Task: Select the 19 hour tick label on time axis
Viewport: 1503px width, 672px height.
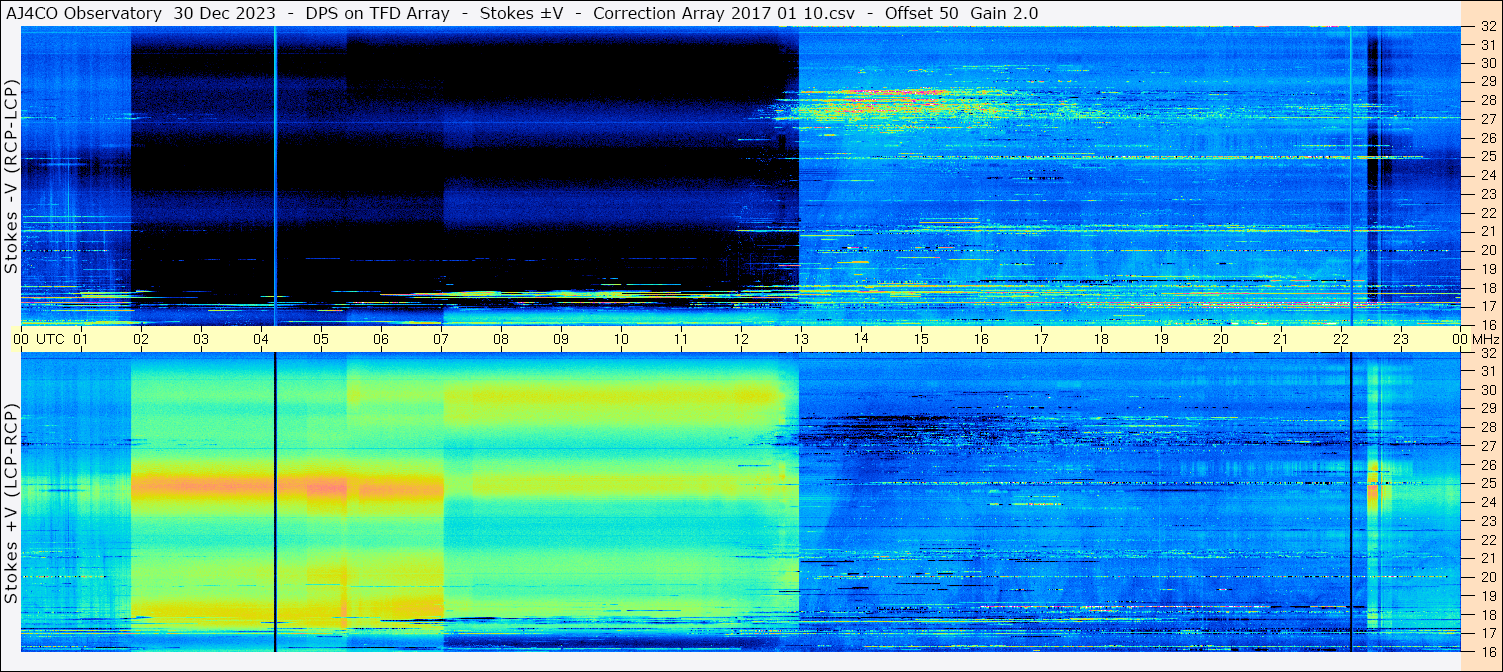Action: point(1161,339)
